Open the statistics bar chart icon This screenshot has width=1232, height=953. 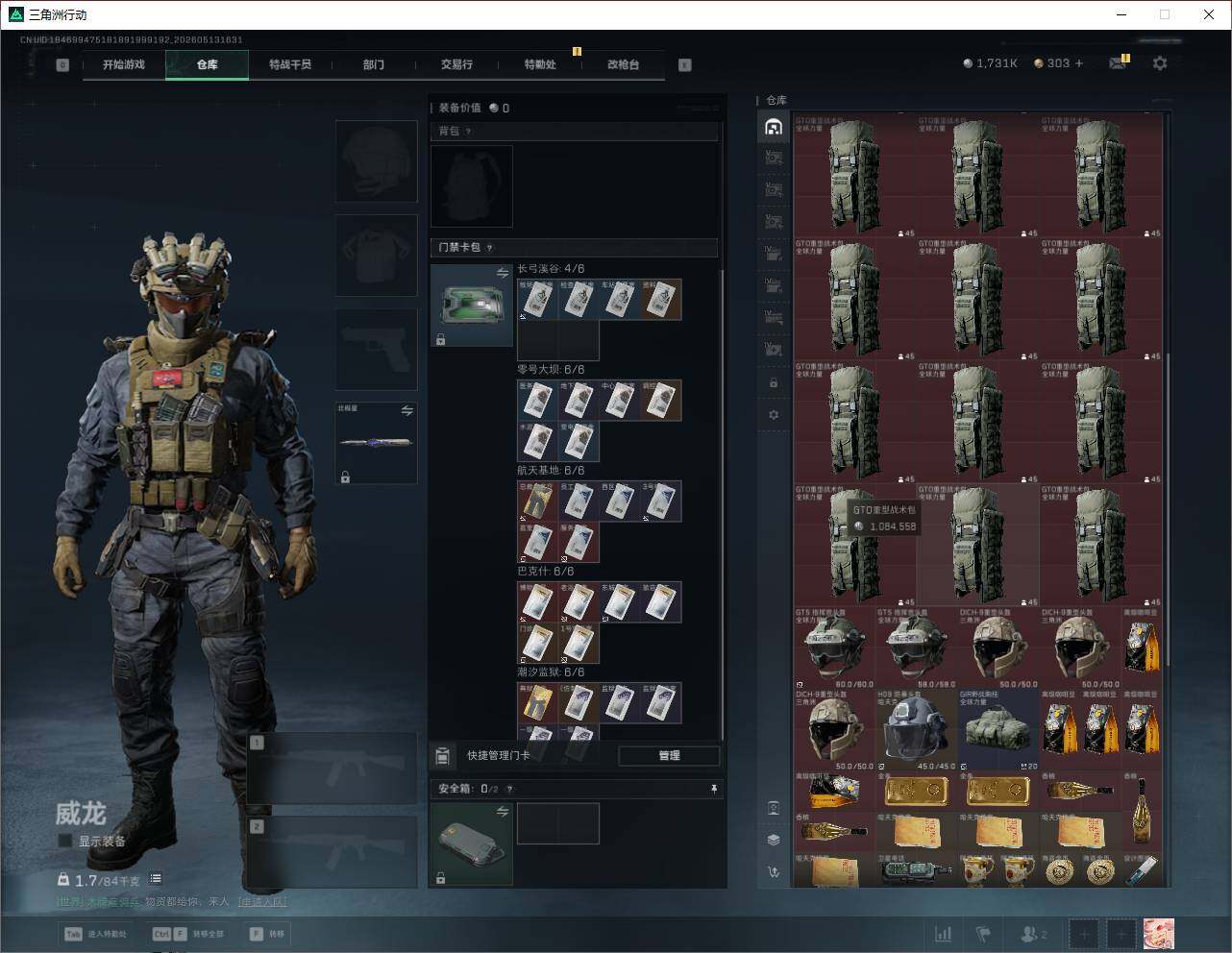[x=944, y=934]
